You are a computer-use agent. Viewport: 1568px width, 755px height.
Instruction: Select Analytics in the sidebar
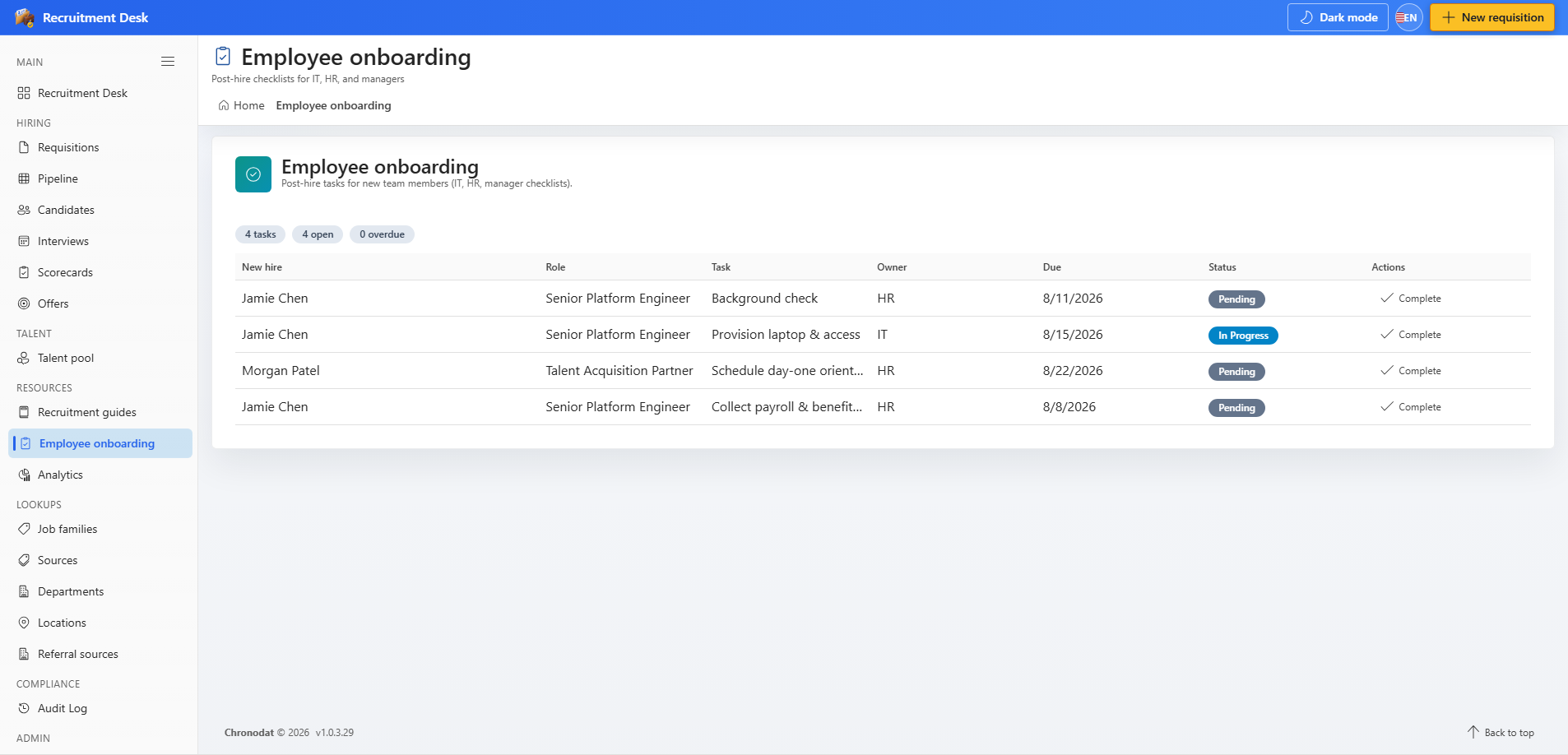pos(100,475)
